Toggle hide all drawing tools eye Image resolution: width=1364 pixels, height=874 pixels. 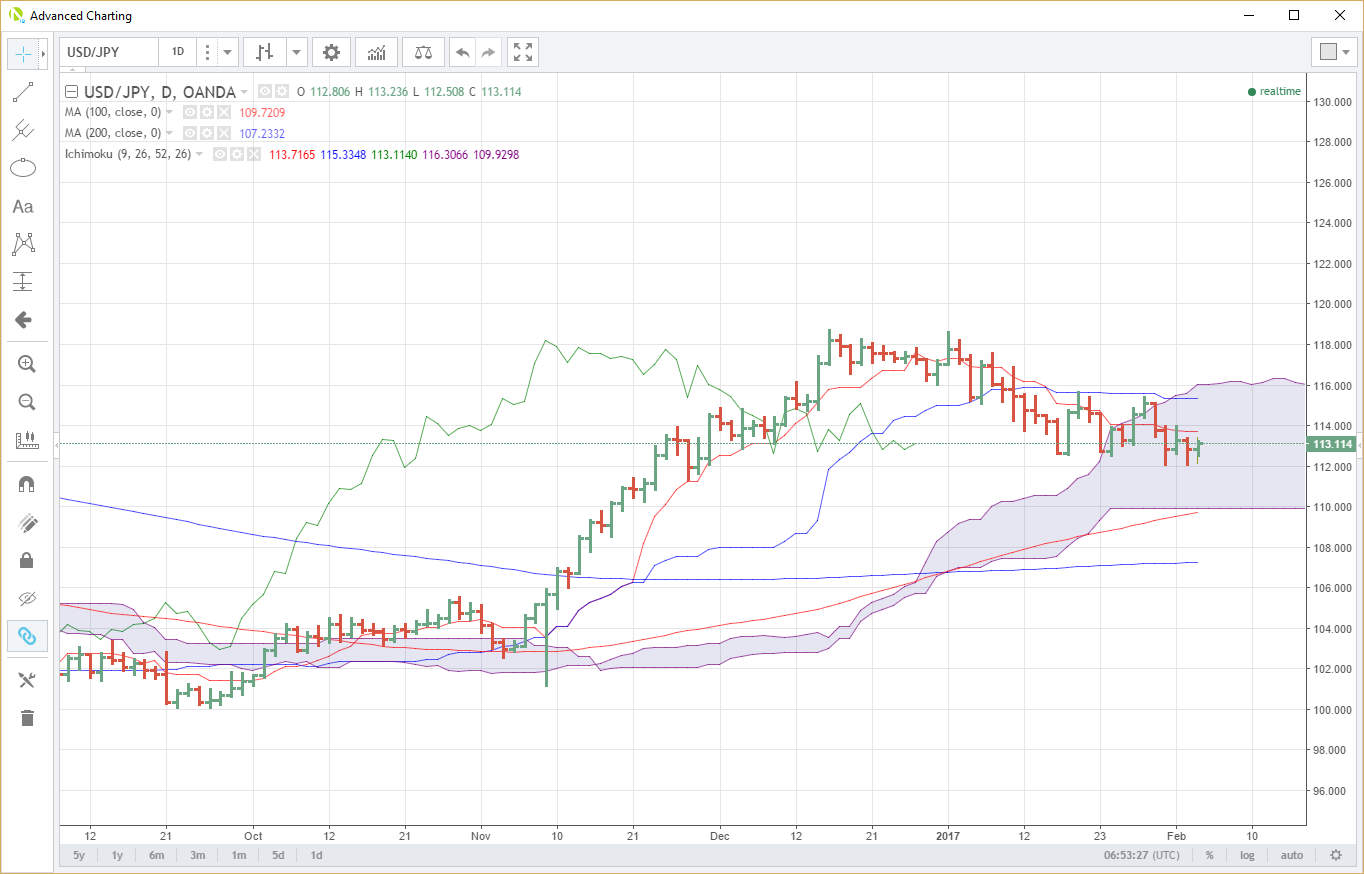pyautogui.click(x=27, y=598)
